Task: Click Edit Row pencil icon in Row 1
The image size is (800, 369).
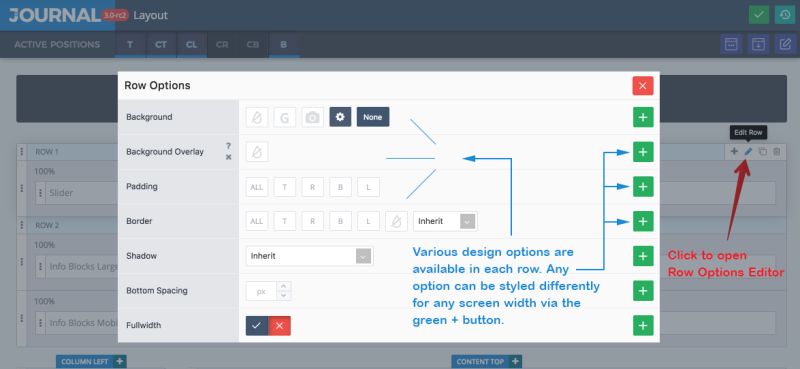Action: coord(748,152)
